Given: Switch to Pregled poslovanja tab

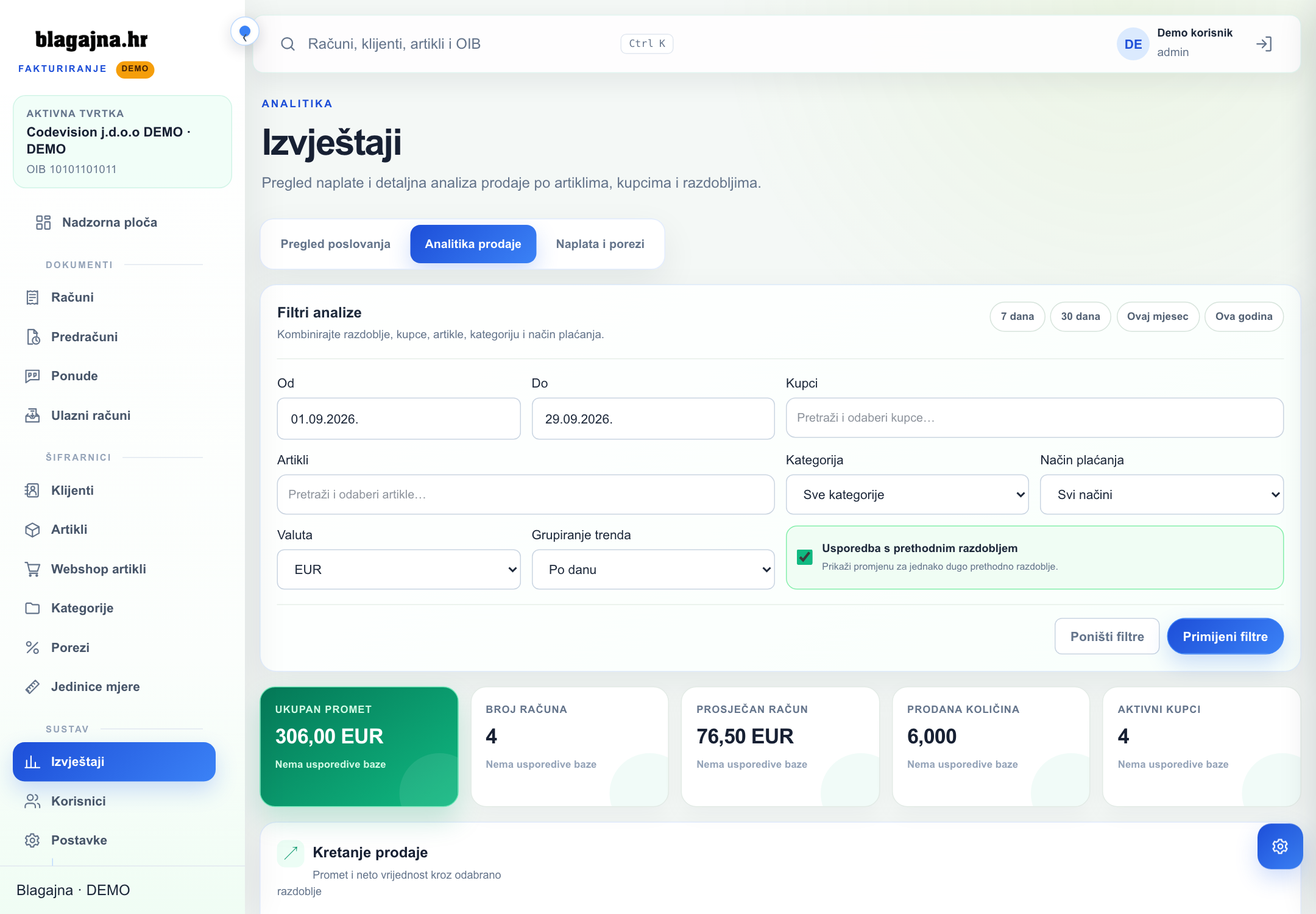Looking at the screenshot, I should [336, 244].
